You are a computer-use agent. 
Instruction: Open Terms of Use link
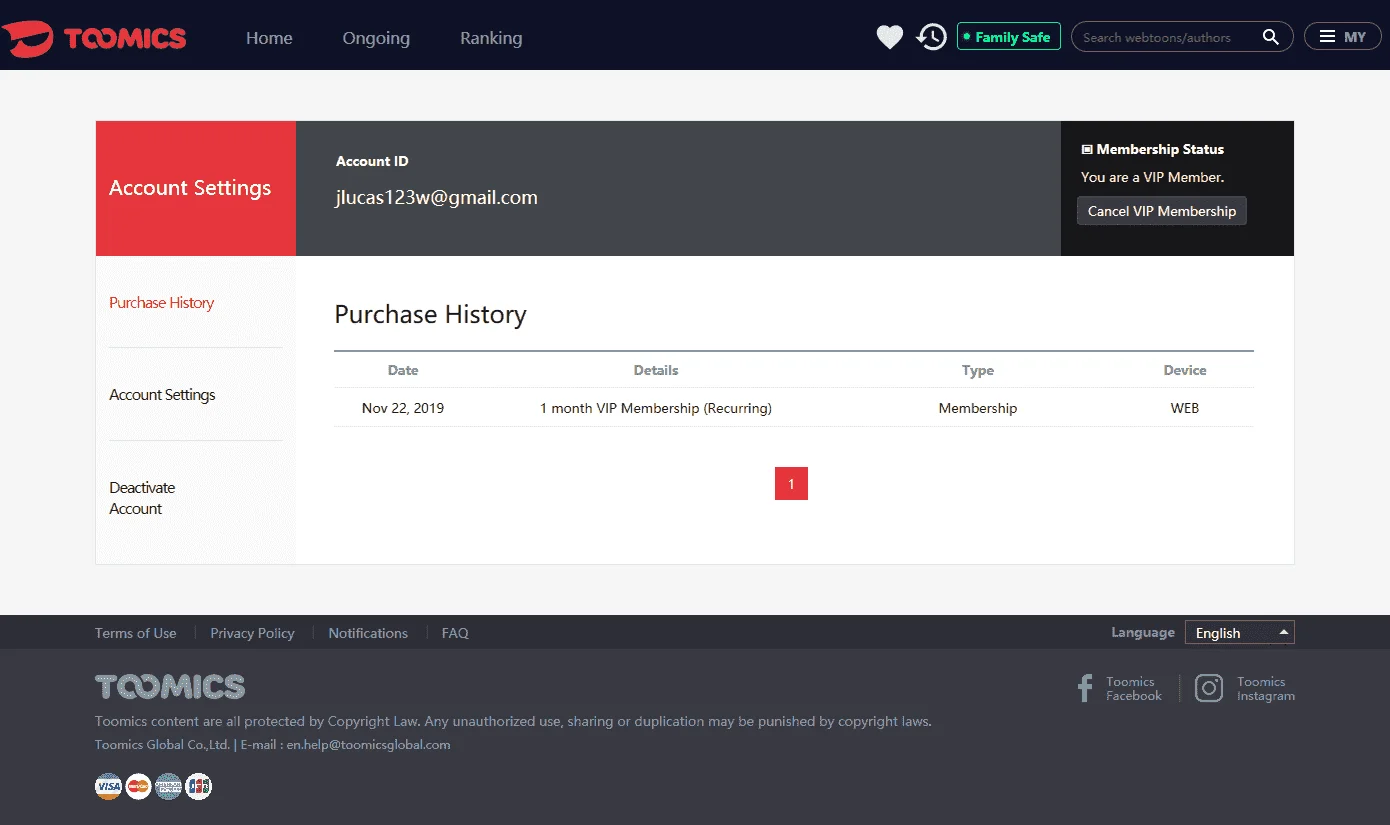tap(135, 633)
